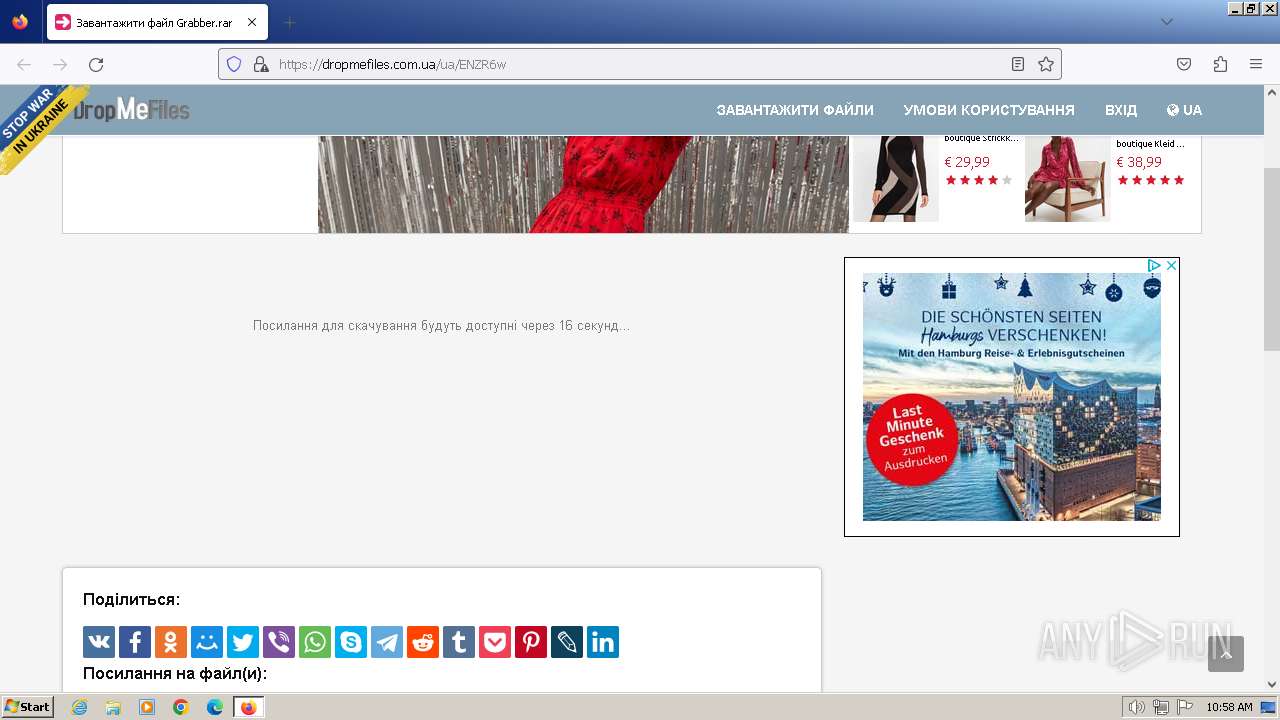
Task: Click the page vertical scrollbar thumb
Action: [x=1271, y=260]
